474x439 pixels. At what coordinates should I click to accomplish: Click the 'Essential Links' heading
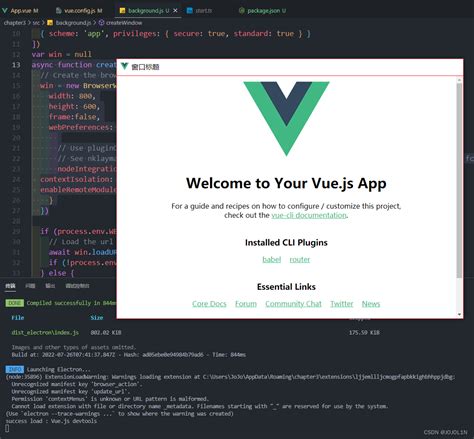pos(286,287)
